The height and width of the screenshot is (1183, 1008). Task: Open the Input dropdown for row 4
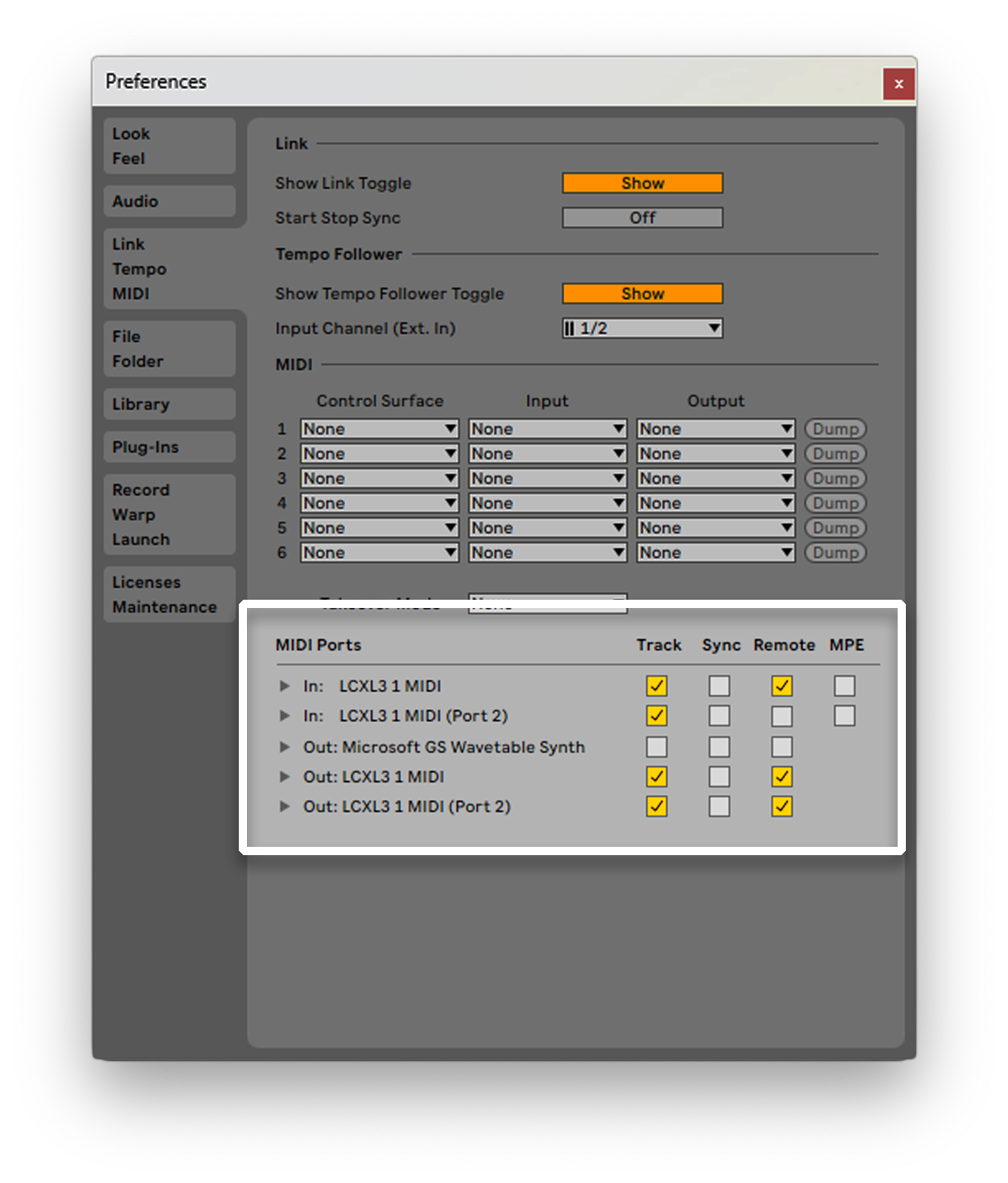(548, 503)
